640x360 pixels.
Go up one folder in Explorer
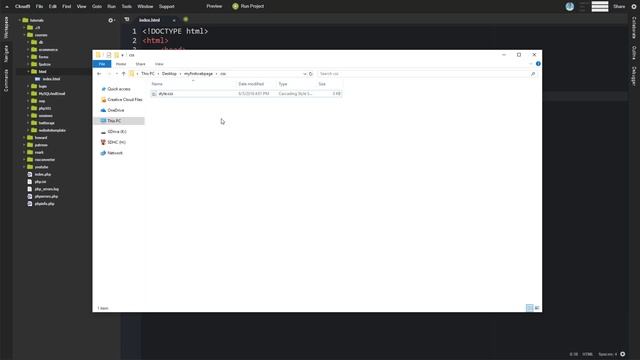(x=124, y=74)
